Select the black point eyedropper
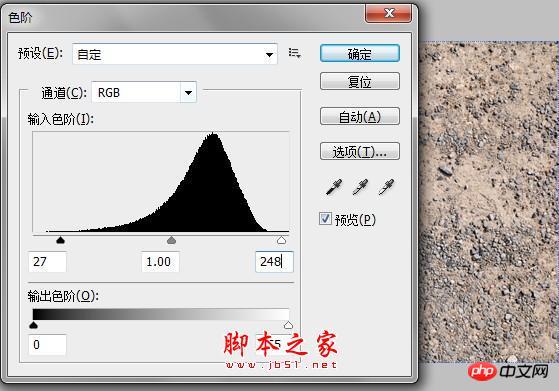 (334, 187)
